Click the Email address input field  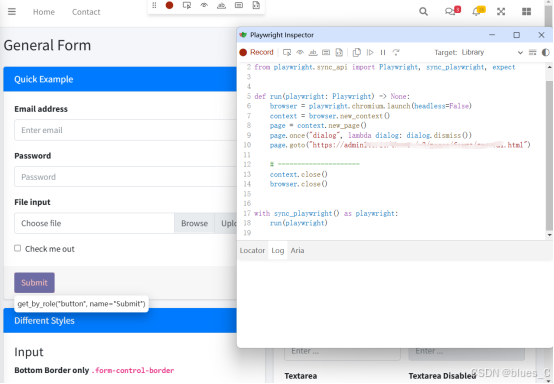125,130
